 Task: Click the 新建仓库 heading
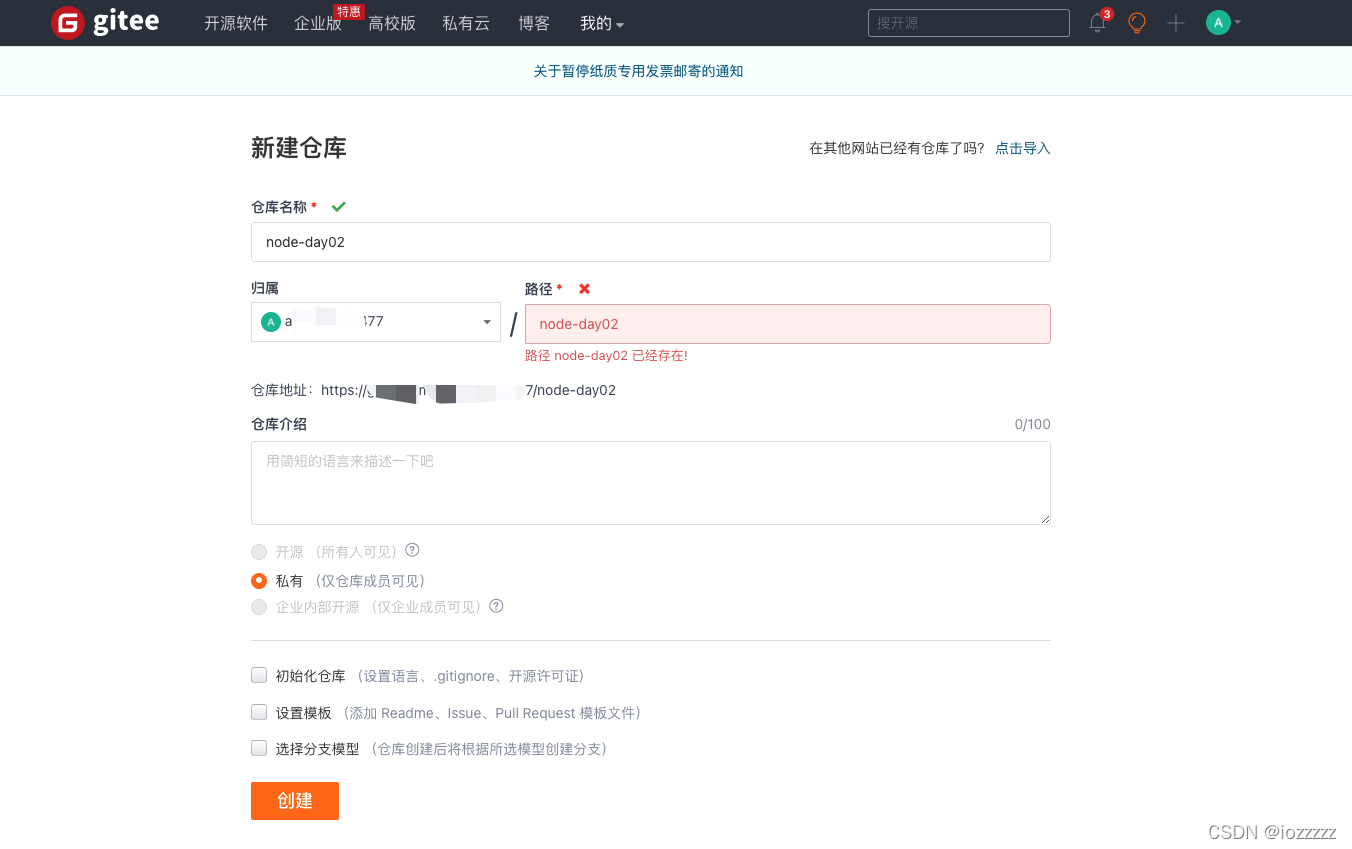pos(299,148)
